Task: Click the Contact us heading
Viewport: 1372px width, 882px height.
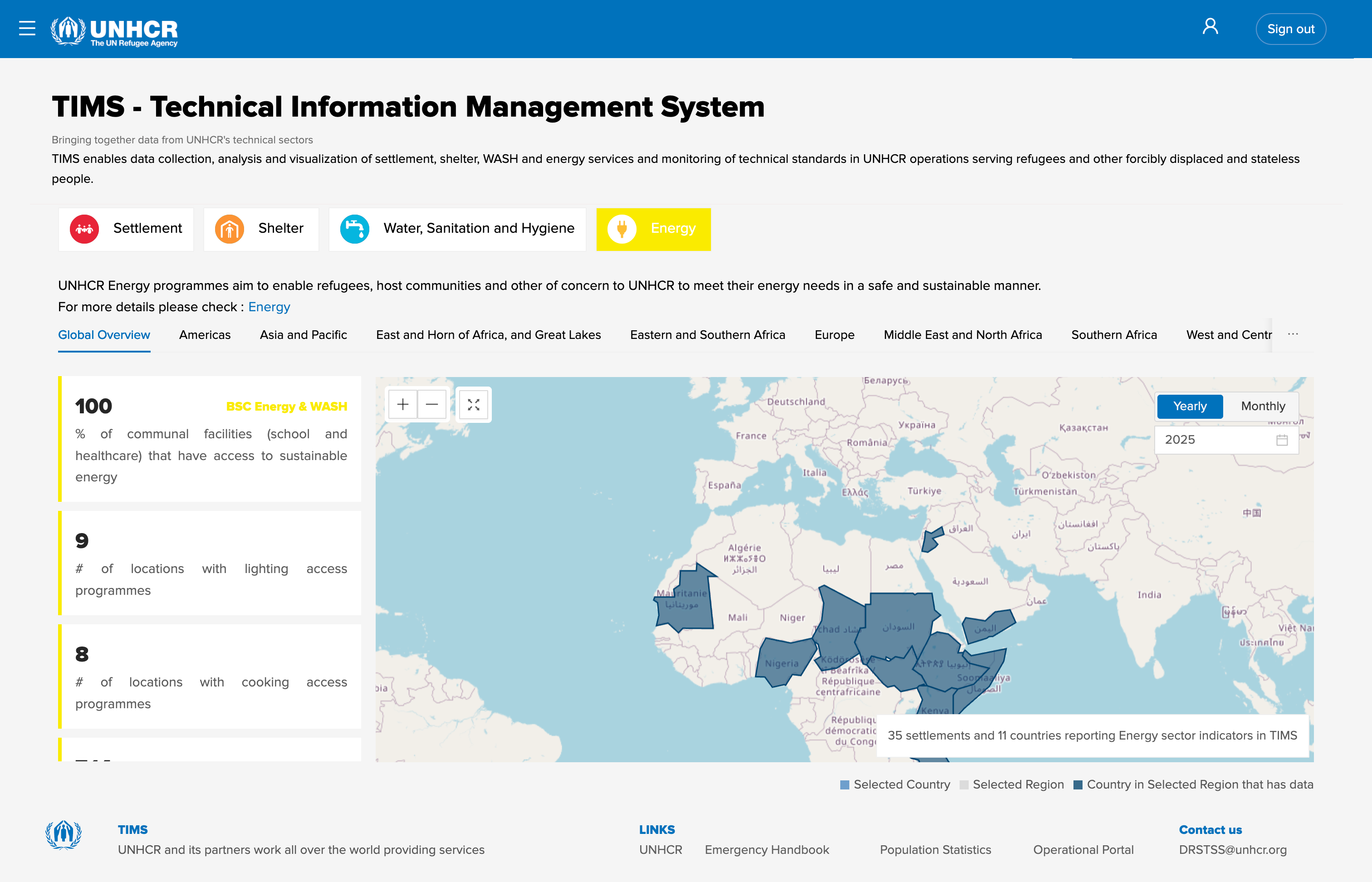Action: tap(1210, 830)
